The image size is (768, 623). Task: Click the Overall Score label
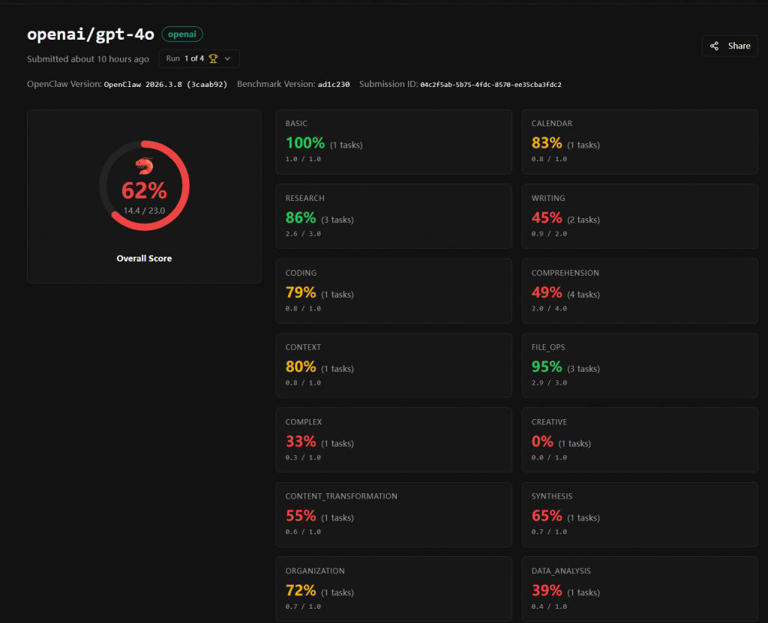point(144,259)
